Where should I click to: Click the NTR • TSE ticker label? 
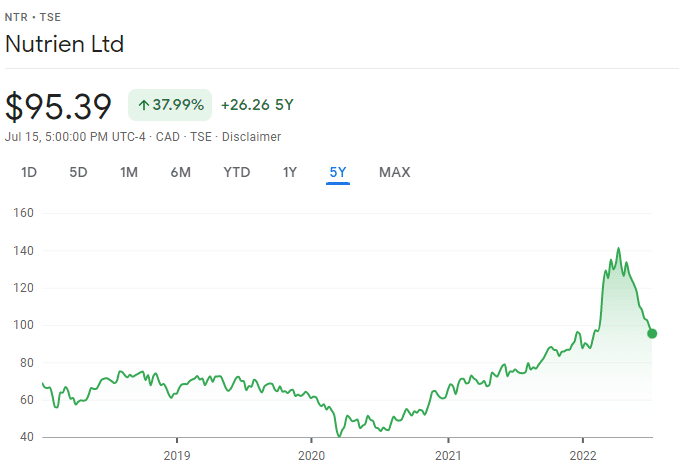[33, 17]
